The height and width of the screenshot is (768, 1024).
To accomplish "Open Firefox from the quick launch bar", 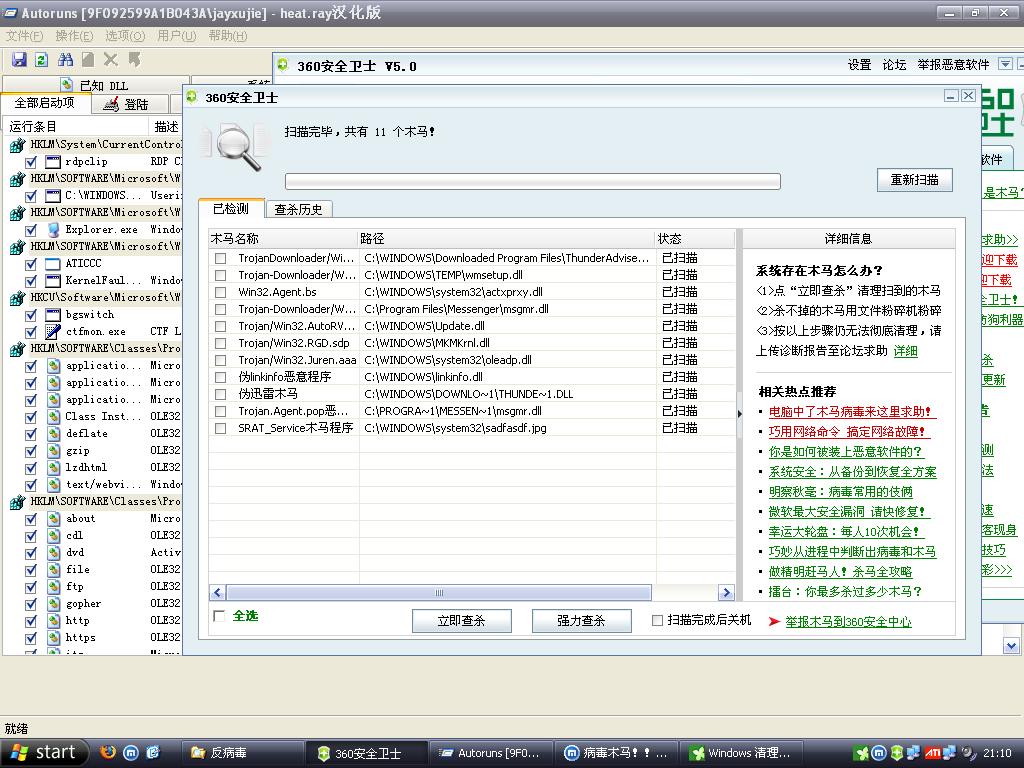I will pyautogui.click(x=108, y=752).
